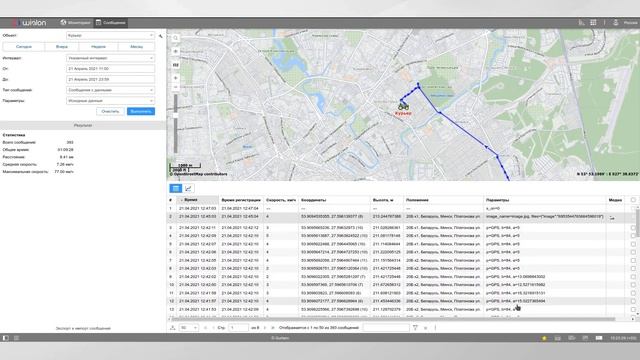
Task: Click the Очистить (Clear) button
Action: 110,111
